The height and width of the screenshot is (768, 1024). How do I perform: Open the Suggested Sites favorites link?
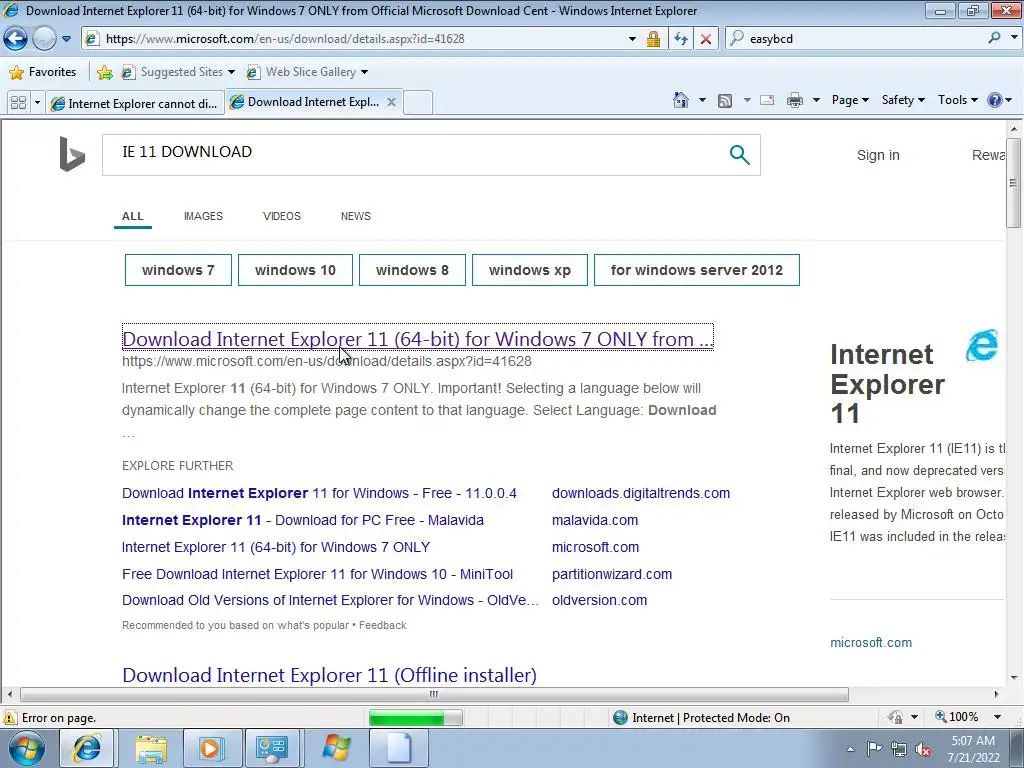point(178,72)
